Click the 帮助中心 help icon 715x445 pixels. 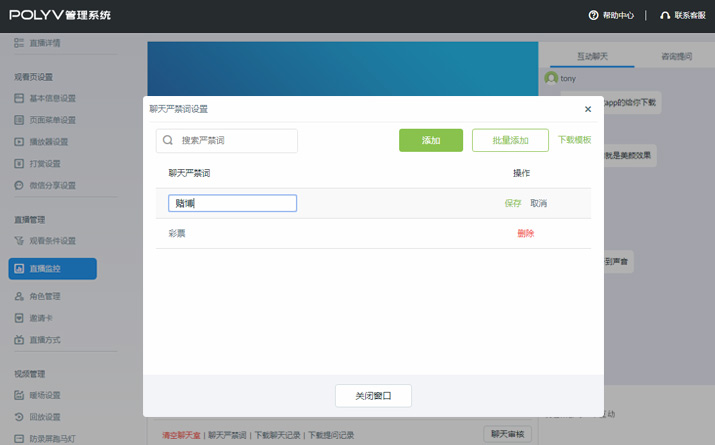pos(593,15)
